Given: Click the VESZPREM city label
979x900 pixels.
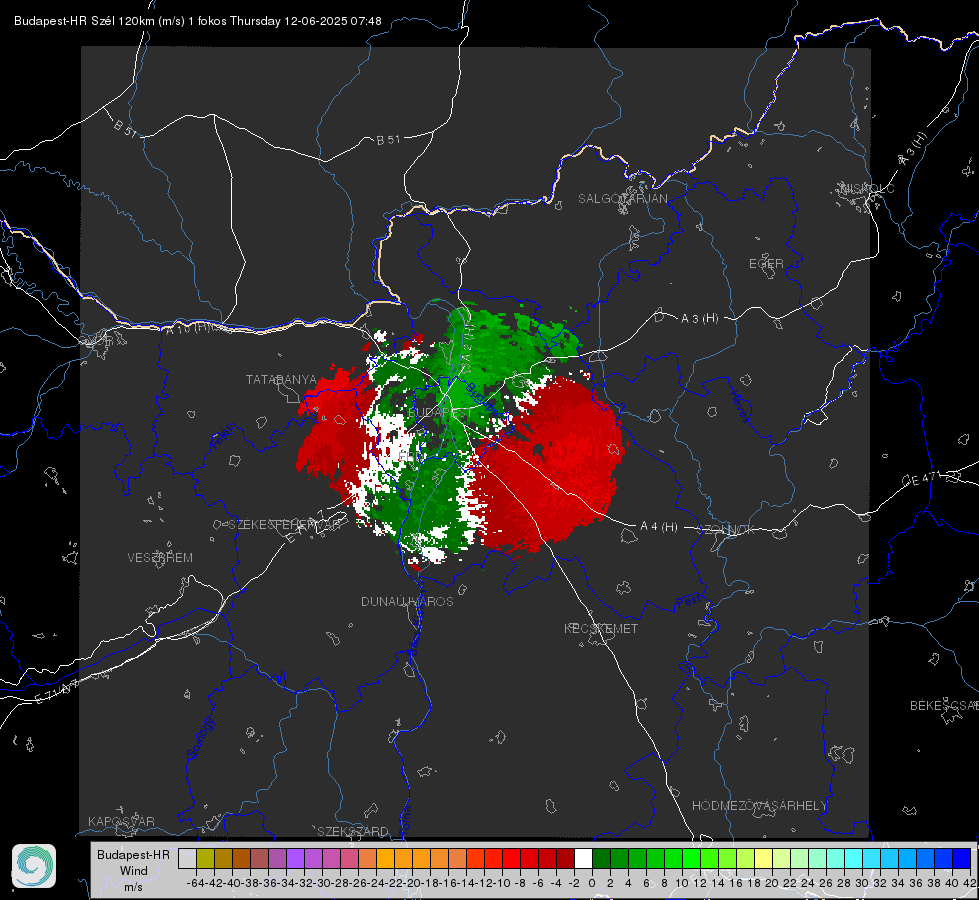Looking at the screenshot, I should [160, 558].
